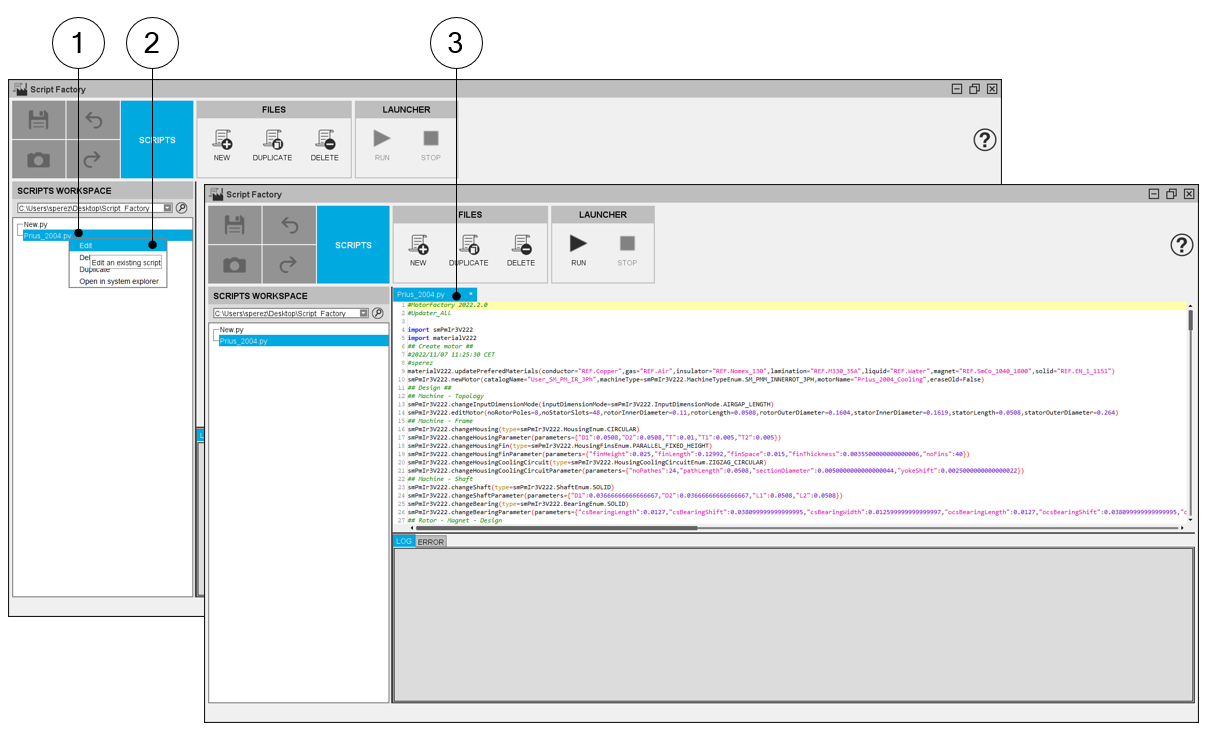Select 'Open in system explorer' context menu entry
The width and height of the screenshot is (1221, 729).
click(x=118, y=281)
